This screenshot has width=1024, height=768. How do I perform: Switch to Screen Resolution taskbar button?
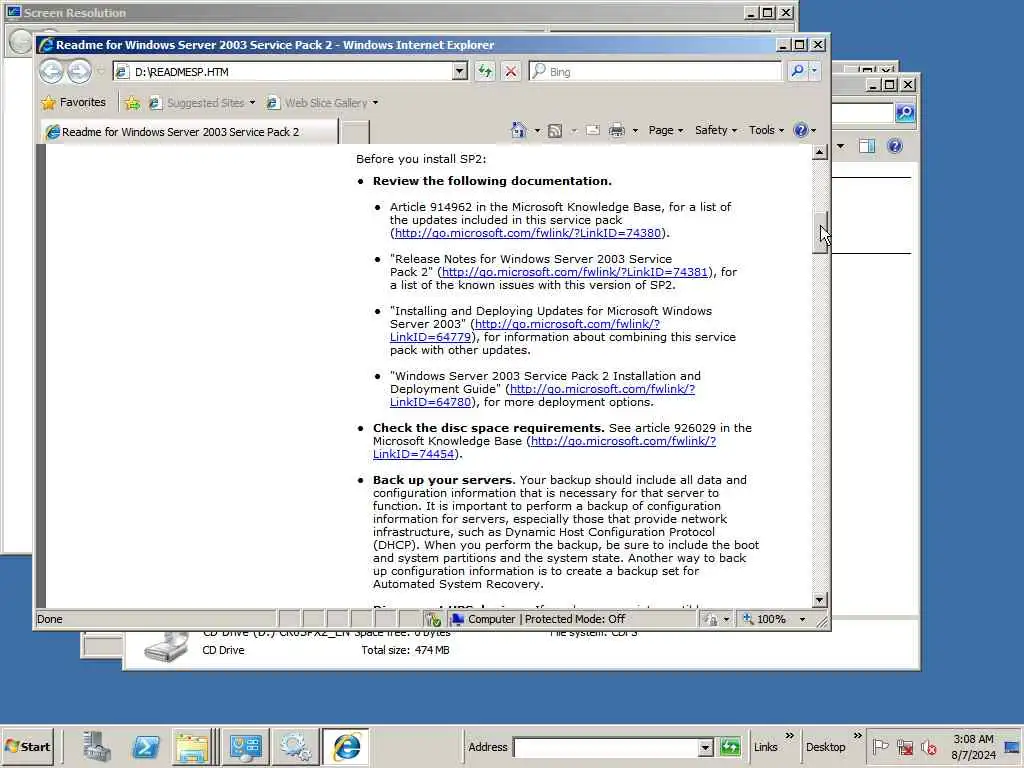(x=246, y=746)
